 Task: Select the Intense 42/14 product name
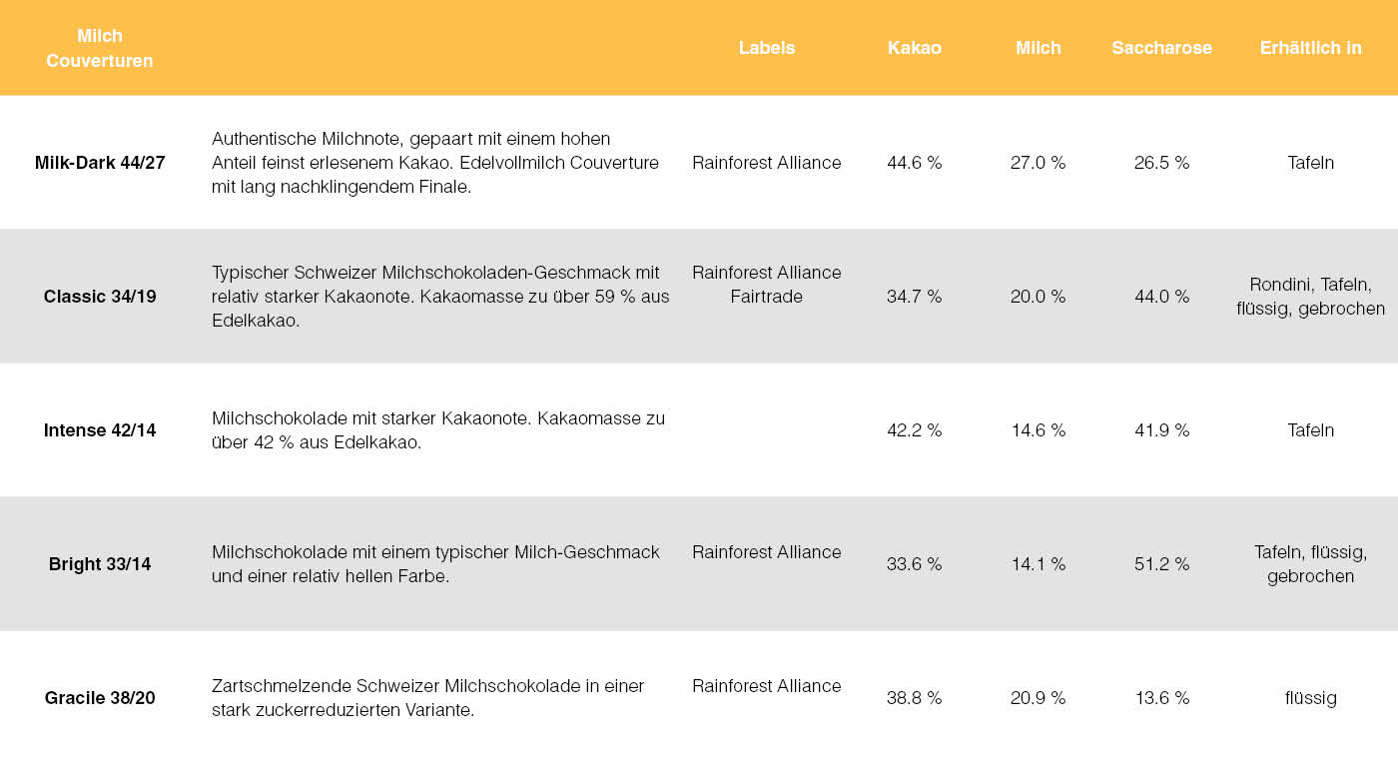pos(100,430)
